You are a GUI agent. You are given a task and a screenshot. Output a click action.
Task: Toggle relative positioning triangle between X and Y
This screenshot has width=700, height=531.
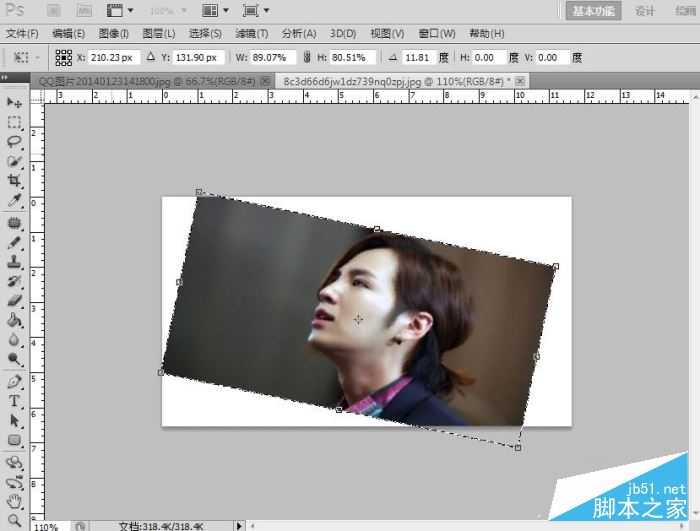(151, 58)
